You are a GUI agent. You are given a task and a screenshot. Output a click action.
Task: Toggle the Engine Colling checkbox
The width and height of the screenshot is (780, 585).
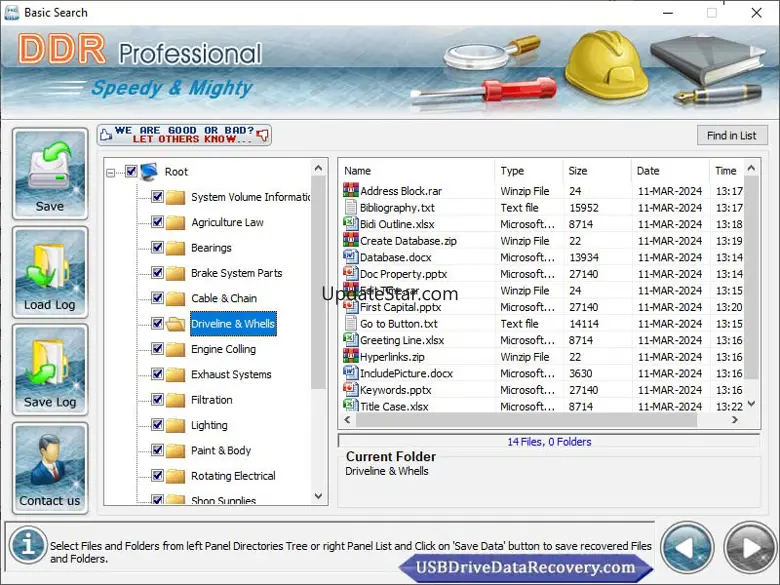(157, 349)
